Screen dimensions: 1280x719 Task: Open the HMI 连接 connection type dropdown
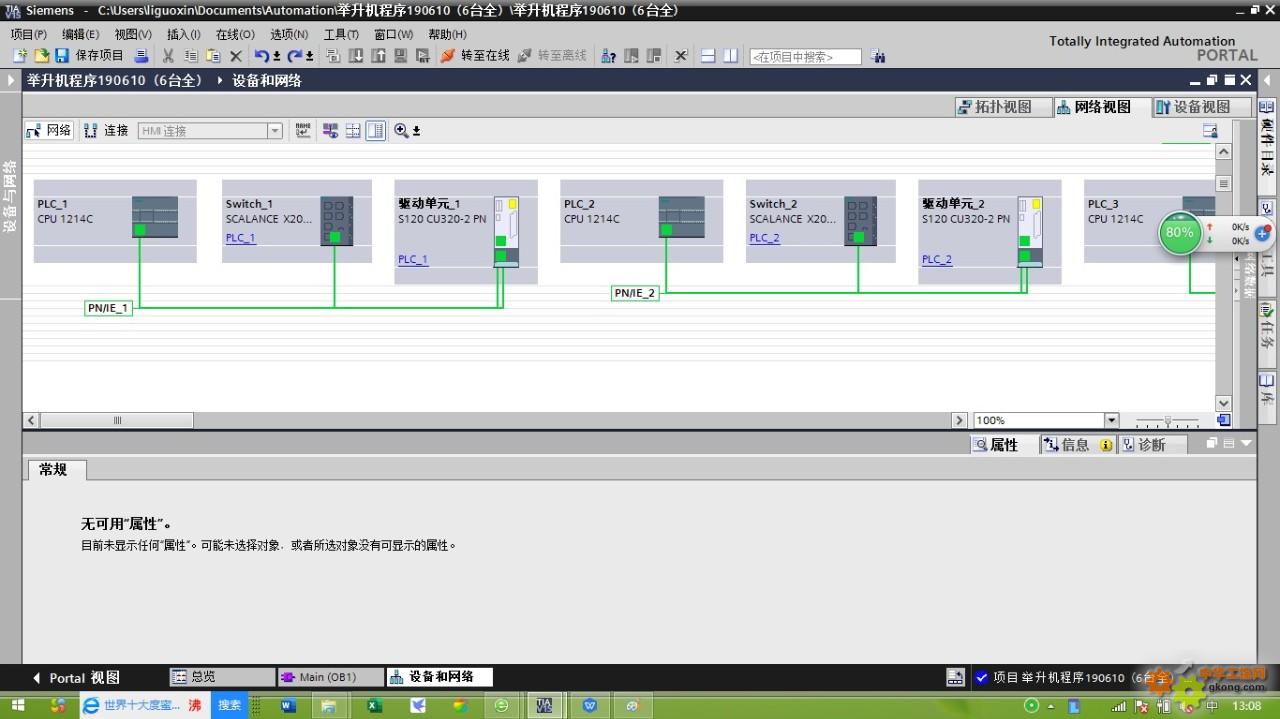[275, 131]
